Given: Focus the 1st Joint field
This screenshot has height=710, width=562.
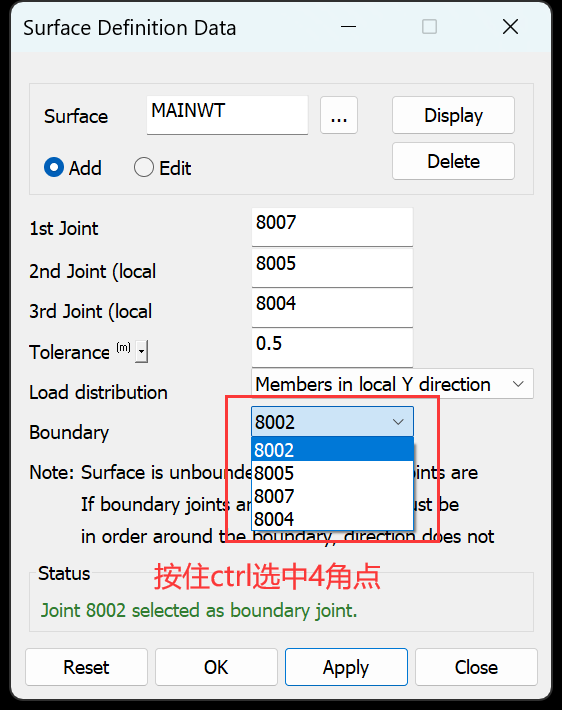Looking at the screenshot, I should 332,227.
